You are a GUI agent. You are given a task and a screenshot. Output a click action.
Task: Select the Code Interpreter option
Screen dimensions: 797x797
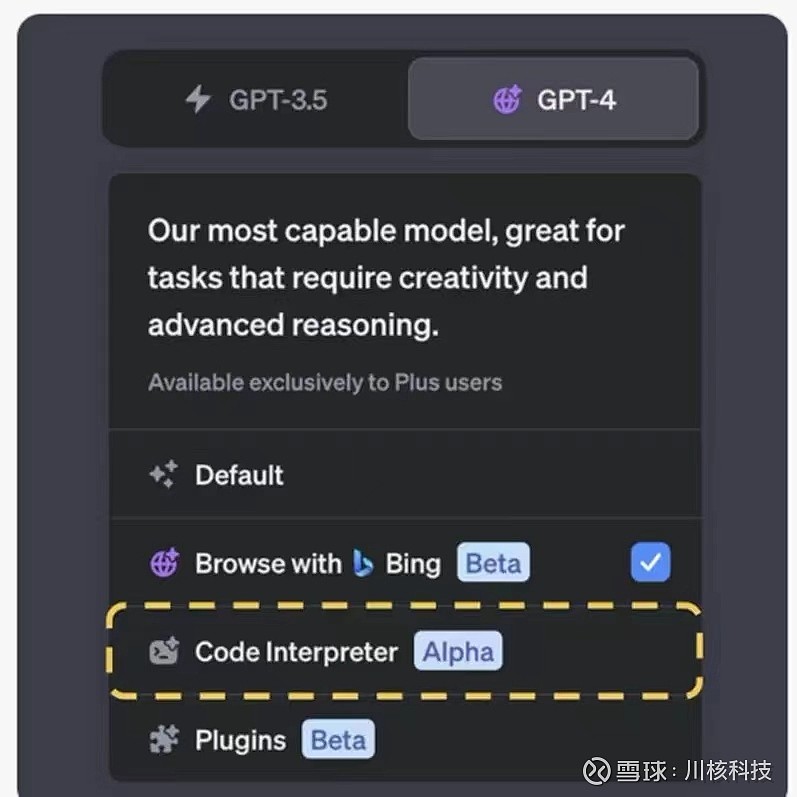click(x=296, y=653)
